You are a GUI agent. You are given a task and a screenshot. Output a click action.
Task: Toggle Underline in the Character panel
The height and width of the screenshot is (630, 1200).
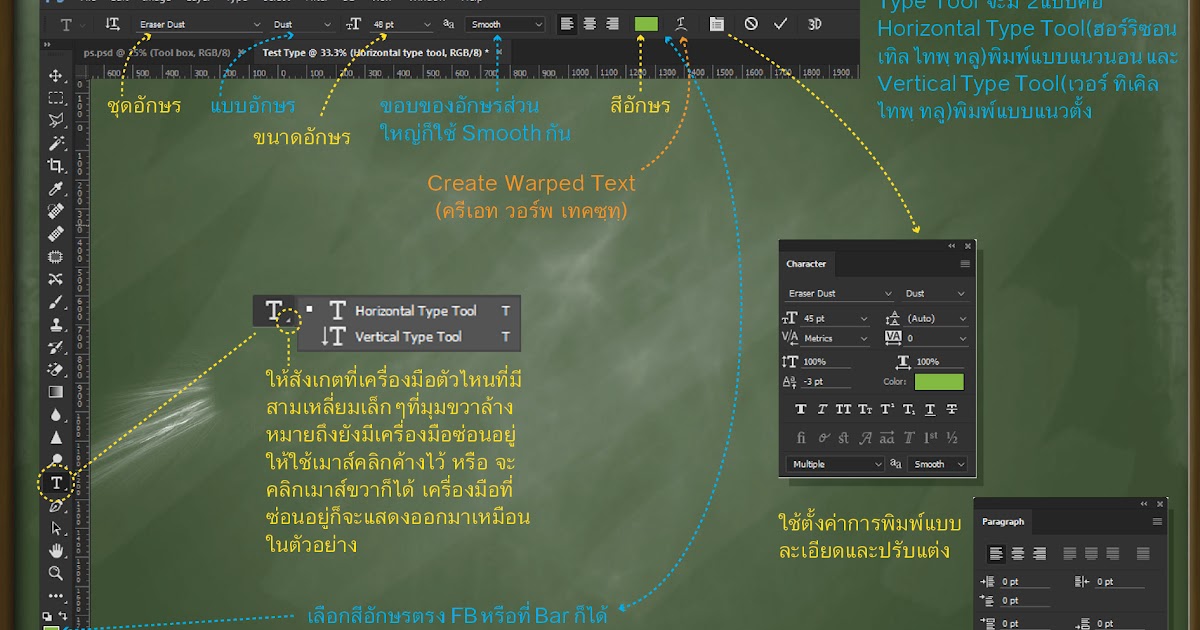click(929, 408)
